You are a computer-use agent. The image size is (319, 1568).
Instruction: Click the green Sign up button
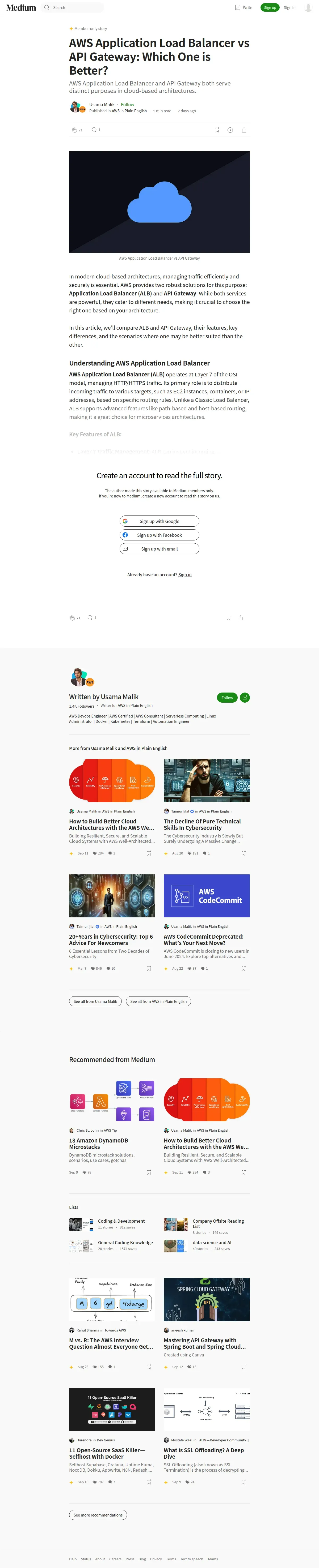270,7
